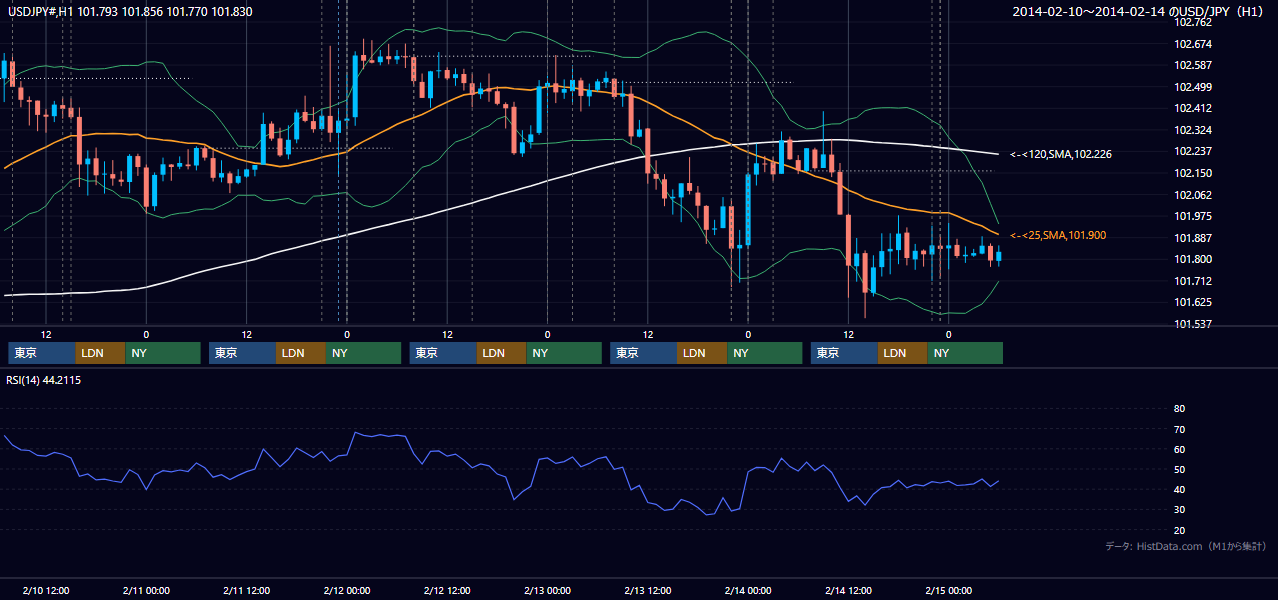Screen dimensions: 1278x600
Task: Click price axis value 101.800
Action: [1191, 259]
